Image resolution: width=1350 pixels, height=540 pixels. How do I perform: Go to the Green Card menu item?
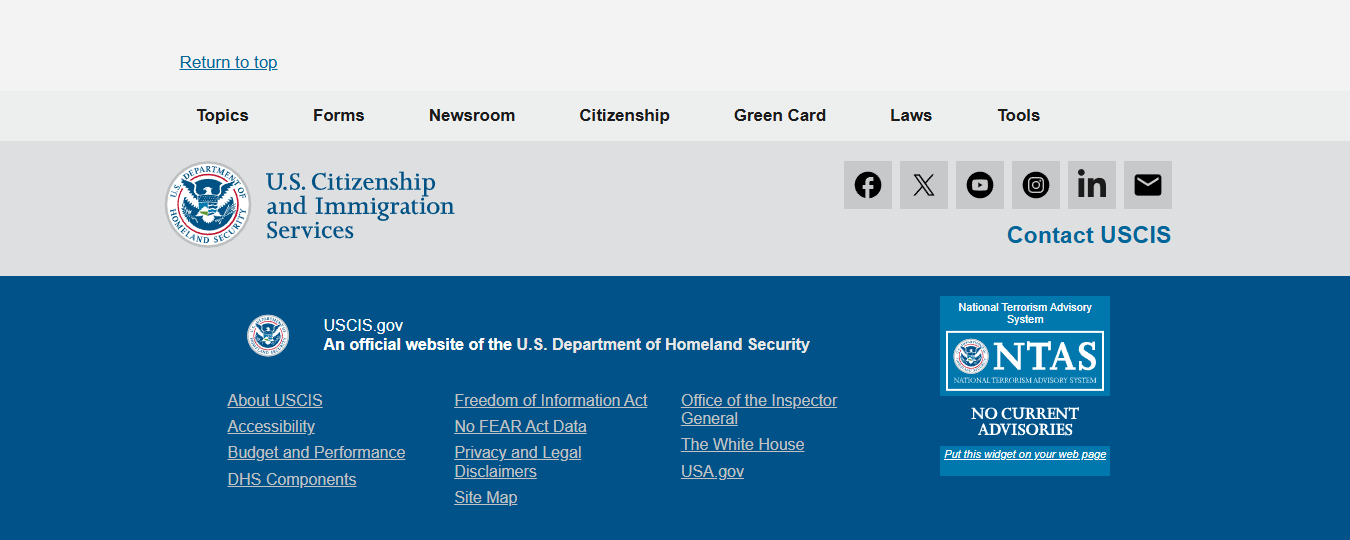pos(780,115)
